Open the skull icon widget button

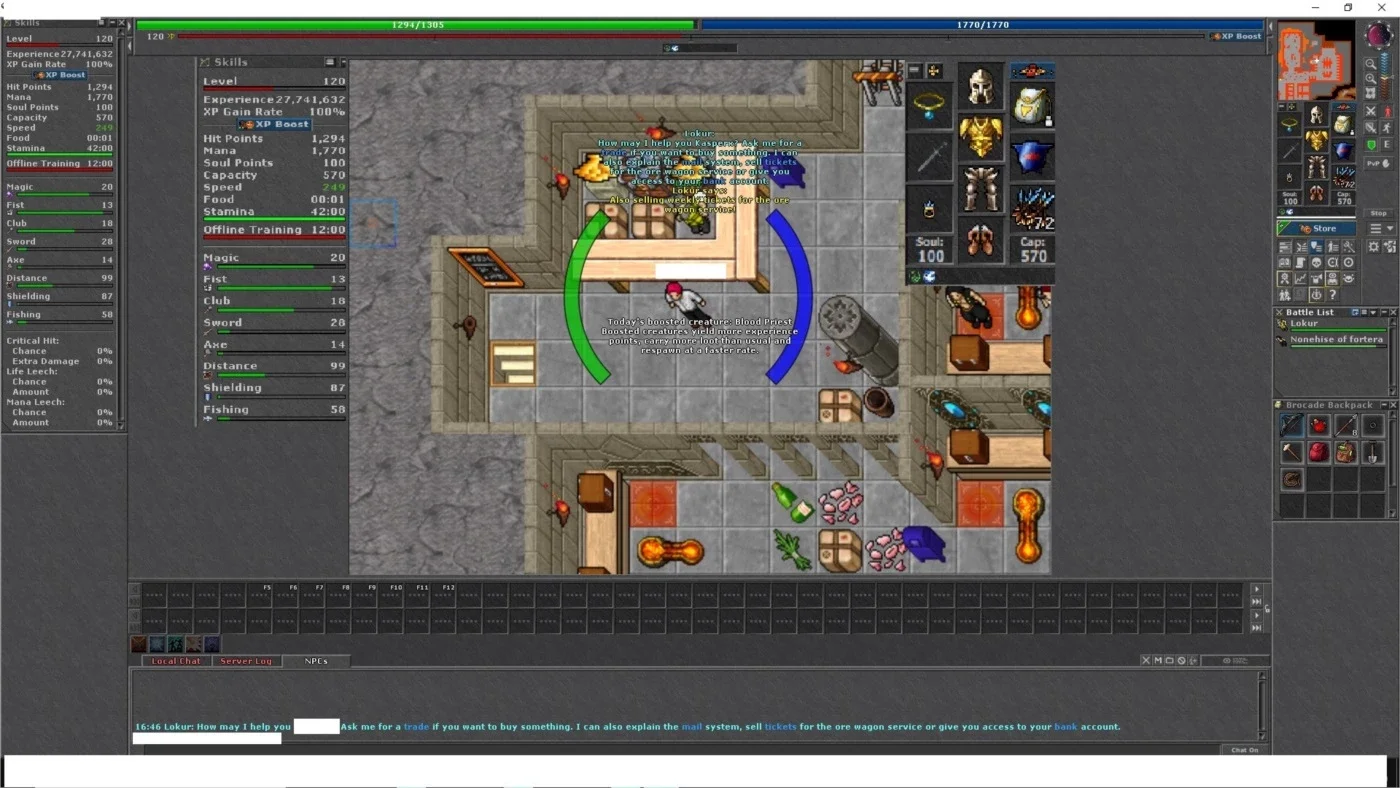(x=1317, y=263)
